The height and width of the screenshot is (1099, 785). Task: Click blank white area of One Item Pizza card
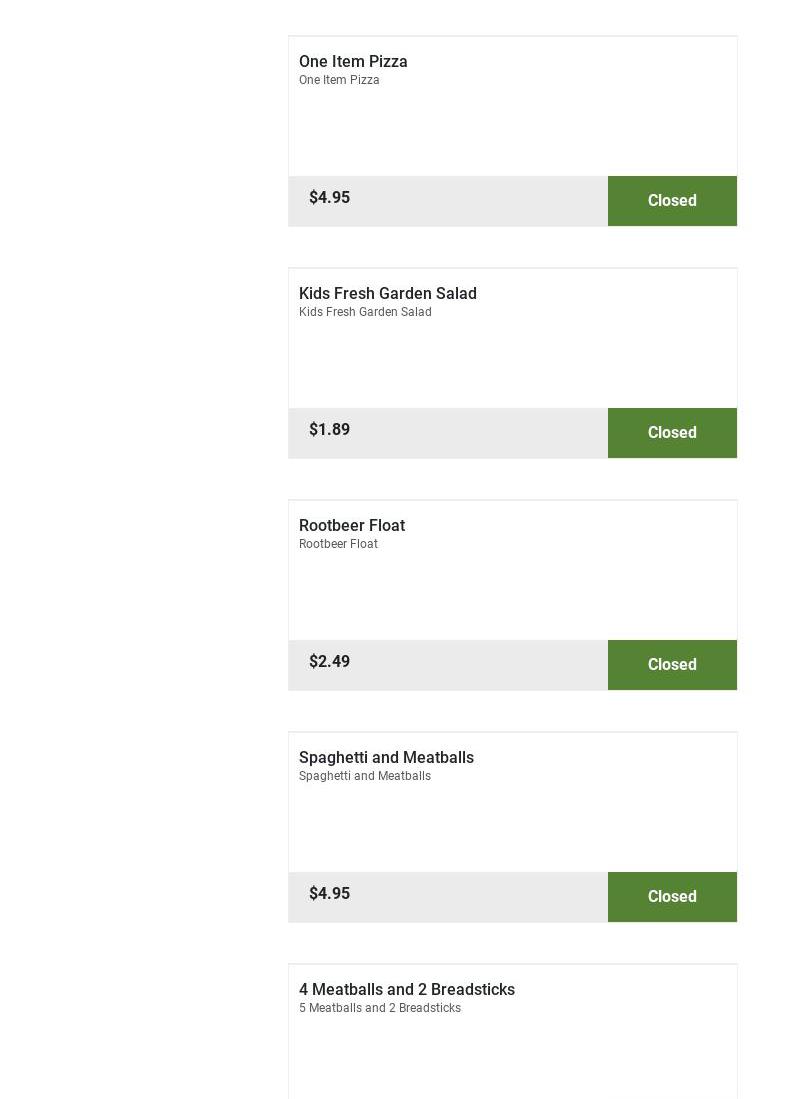[x=512, y=131]
